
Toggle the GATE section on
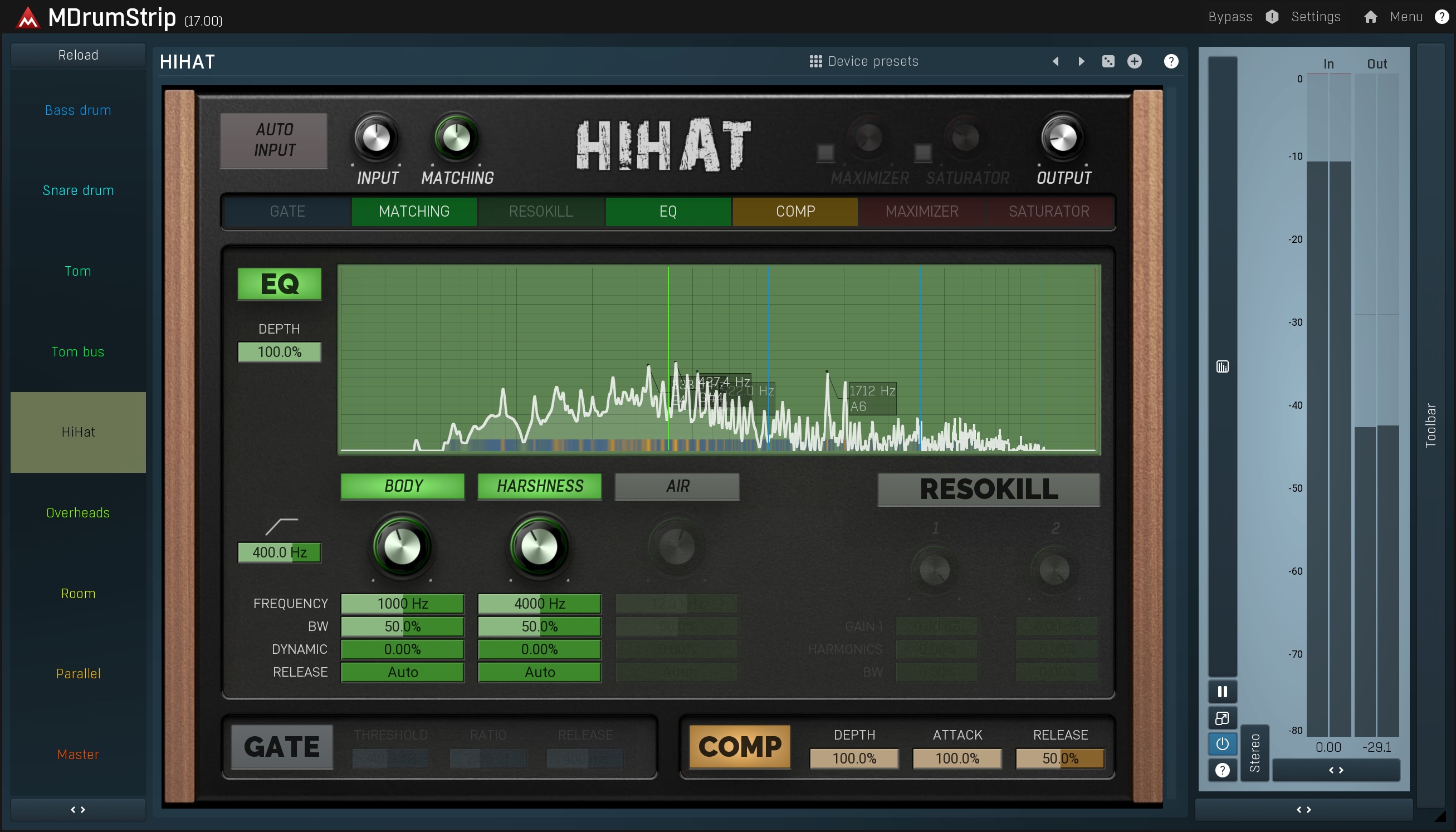282,747
